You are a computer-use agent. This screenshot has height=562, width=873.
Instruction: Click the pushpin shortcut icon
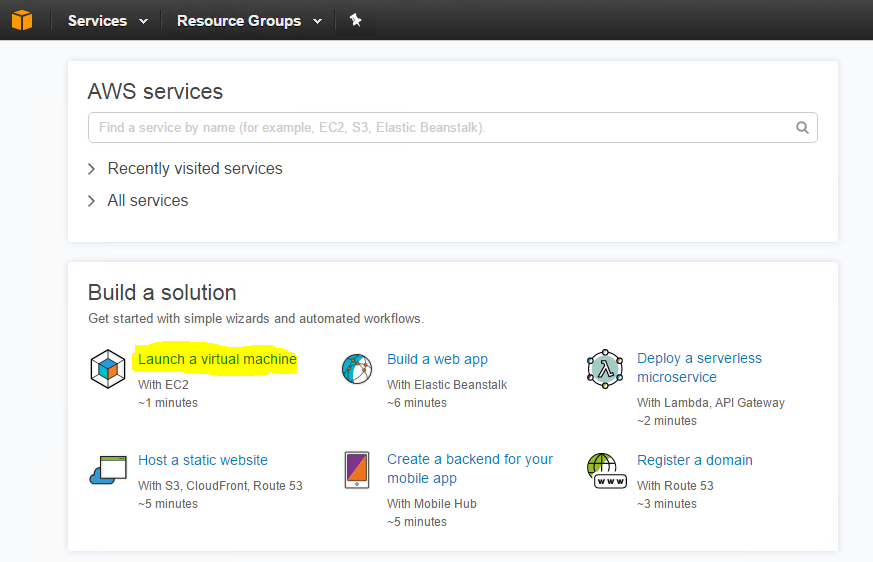pos(355,21)
